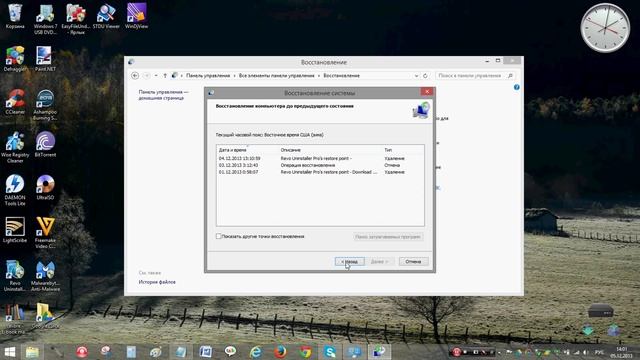Viewport: 640px width, 360px height.
Task: Launch DAEMON Tools Lite from the desktop
Action: pyautogui.click(x=15, y=191)
